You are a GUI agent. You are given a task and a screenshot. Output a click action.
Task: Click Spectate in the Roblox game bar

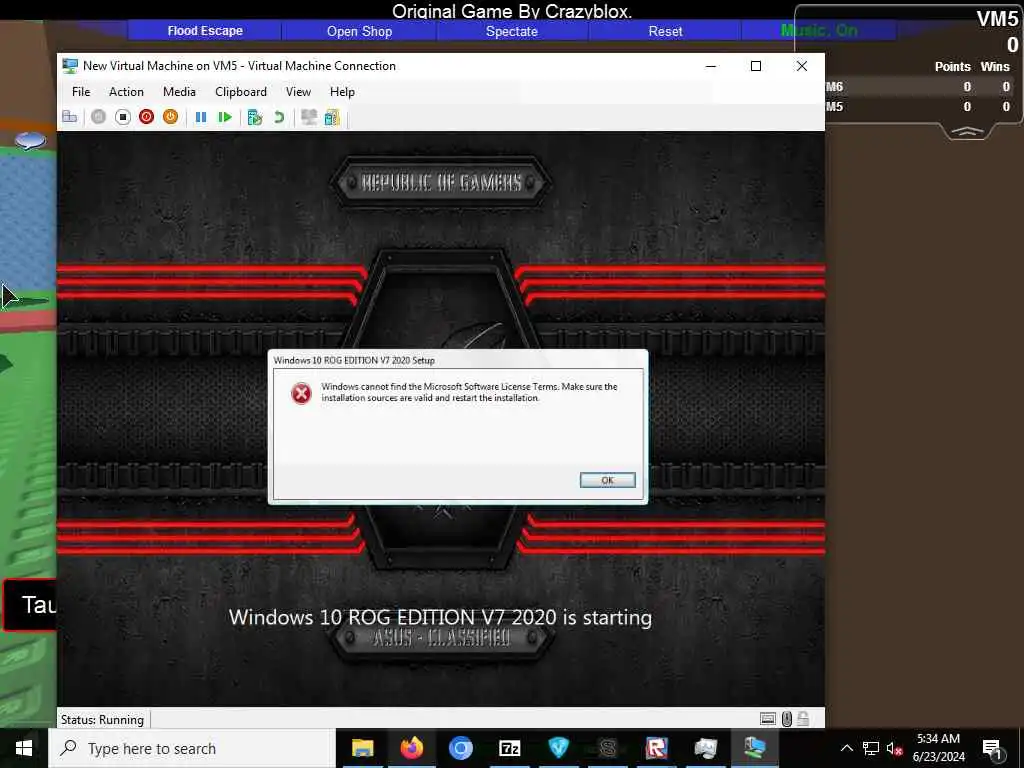[512, 31]
